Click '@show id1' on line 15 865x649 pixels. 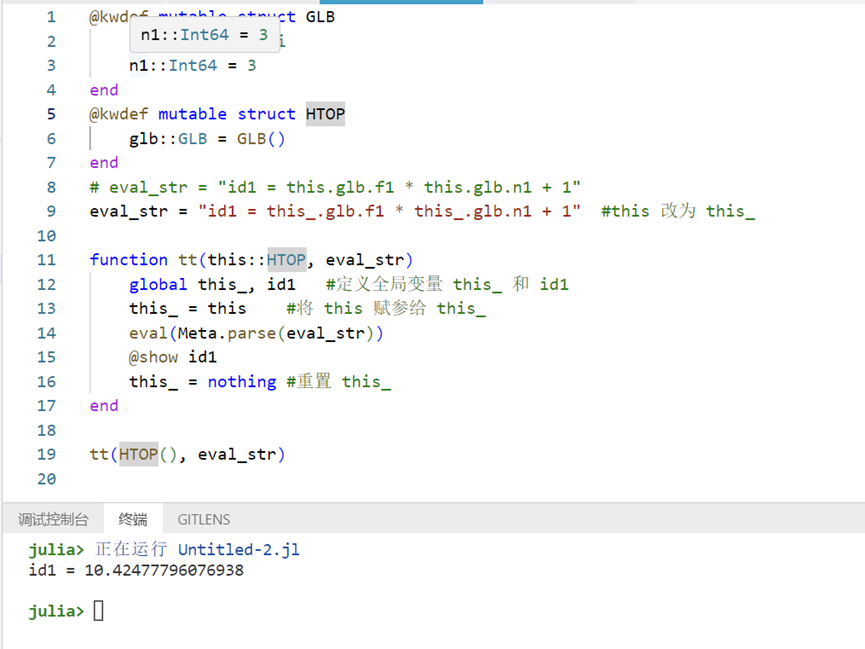click(173, 357)
